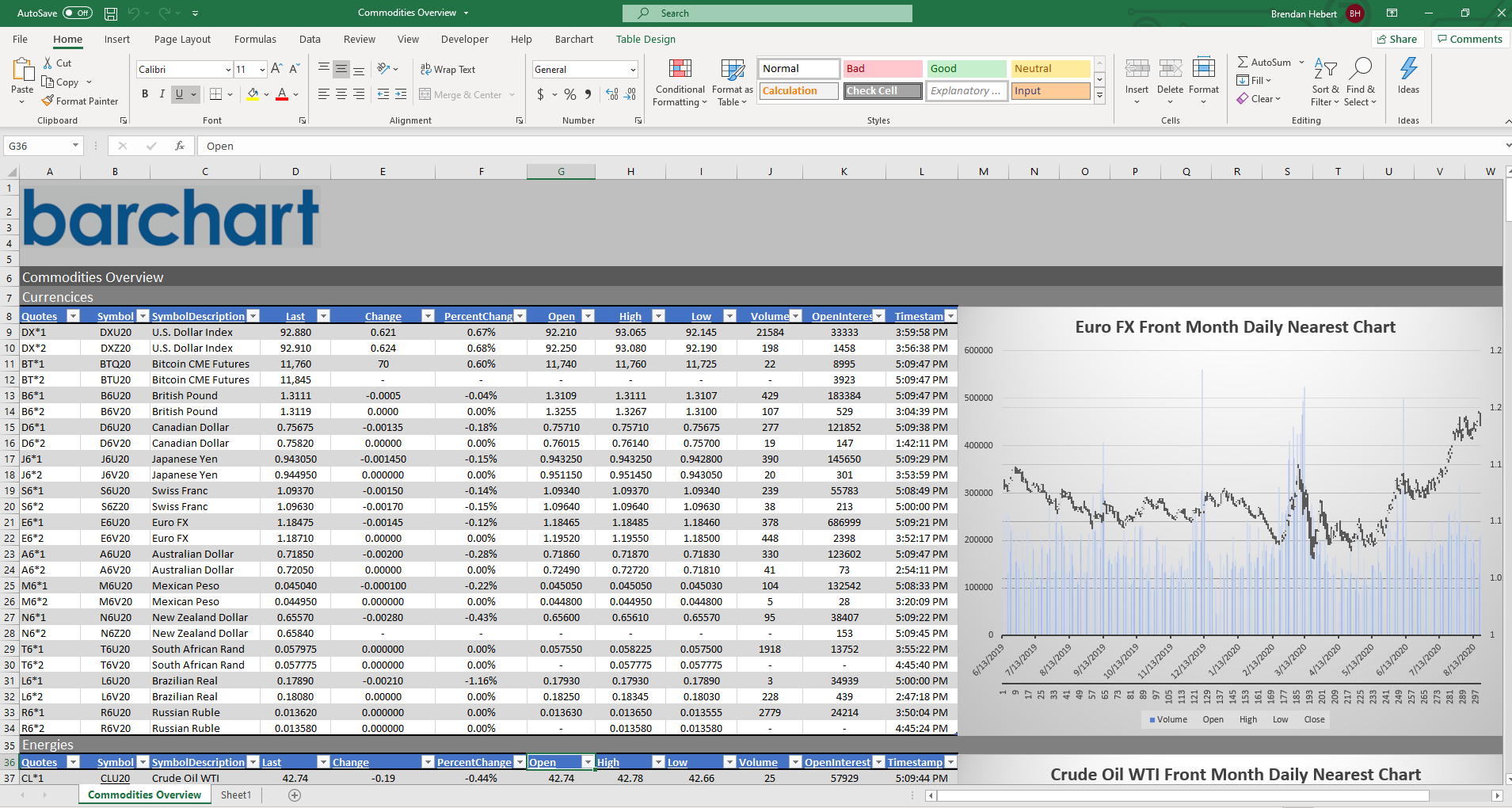Click the Comments button
This screenshot has width=1512, height=808.
pyautogui.click(x=1469, y=39)
